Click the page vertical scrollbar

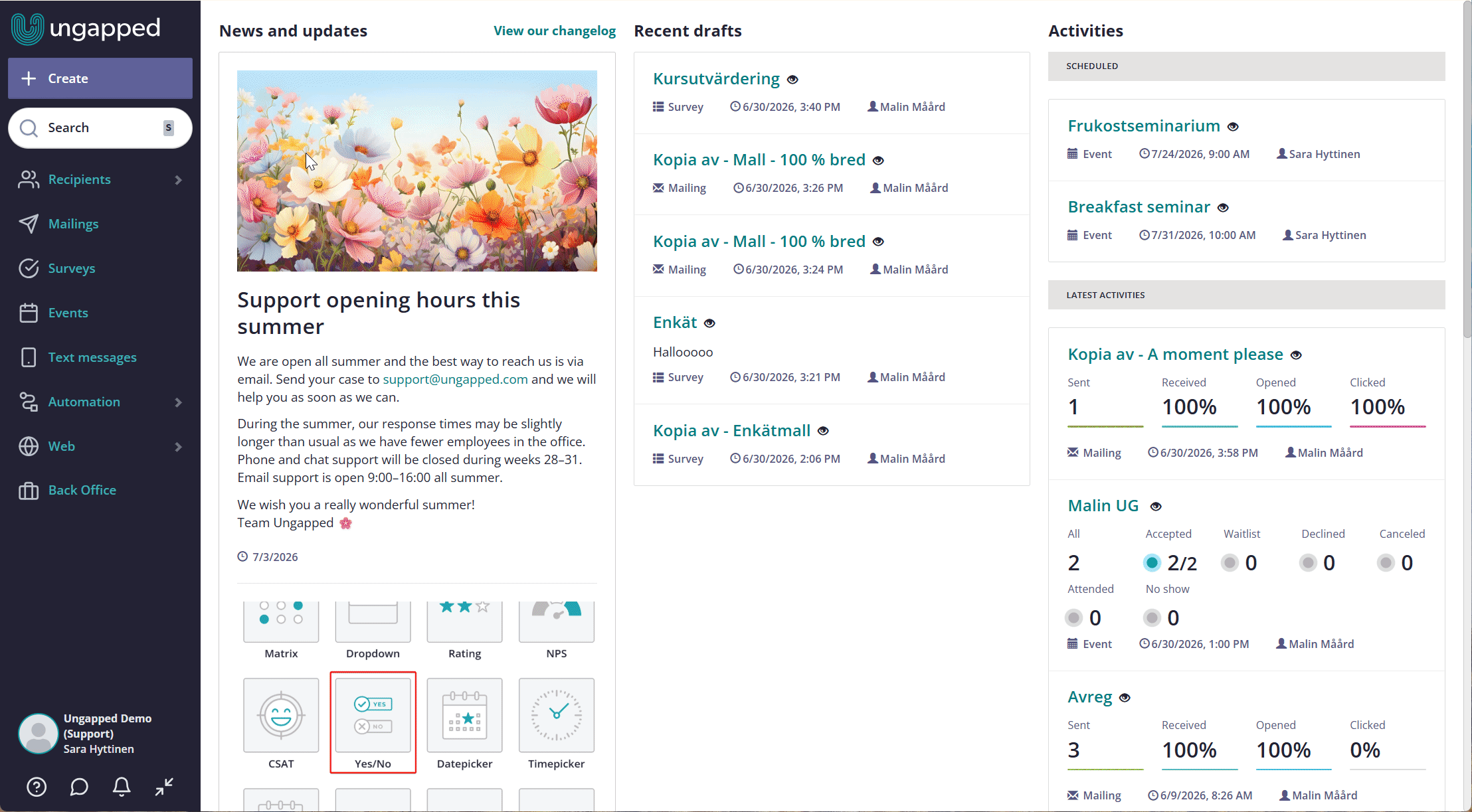(1467, 169)
